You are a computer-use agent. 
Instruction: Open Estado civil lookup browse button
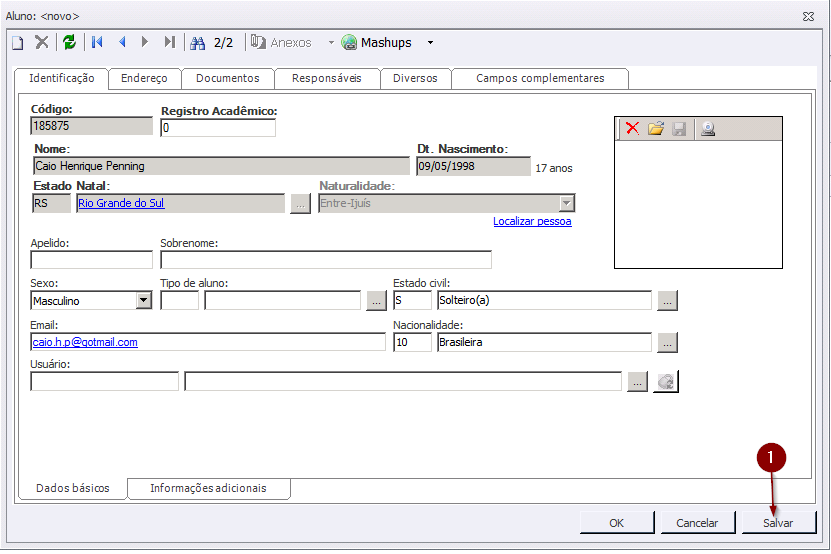click(668, 300)
